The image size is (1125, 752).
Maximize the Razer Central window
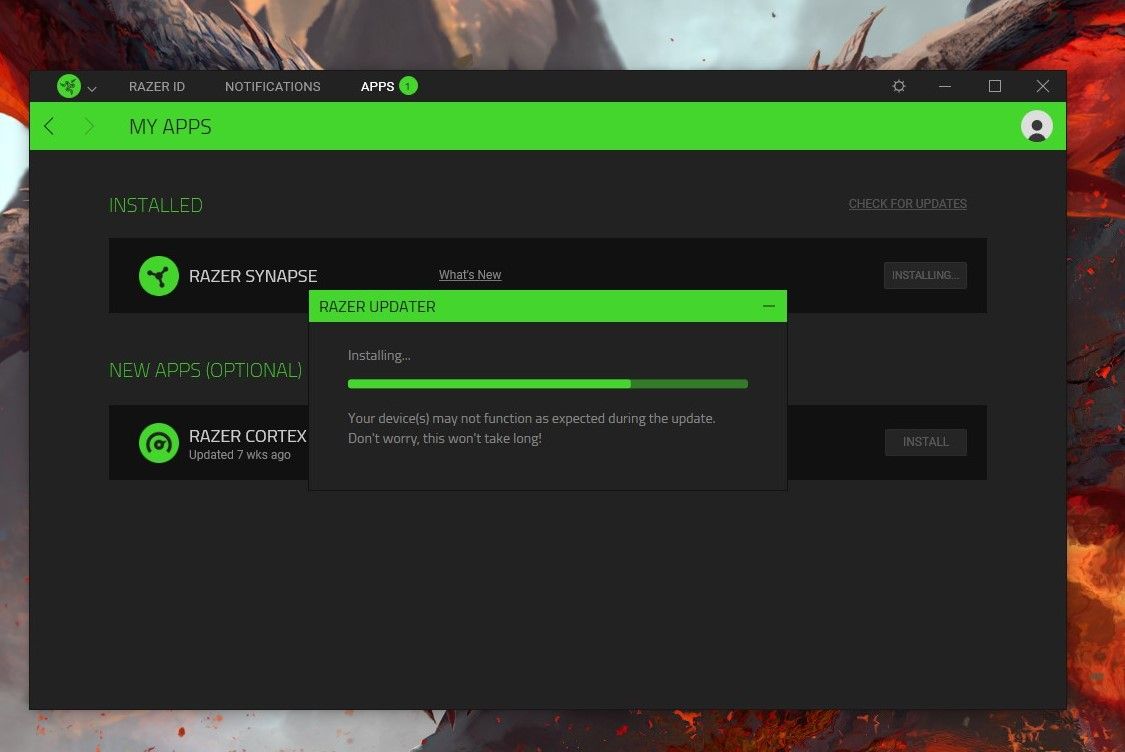[x=994, y=86]
